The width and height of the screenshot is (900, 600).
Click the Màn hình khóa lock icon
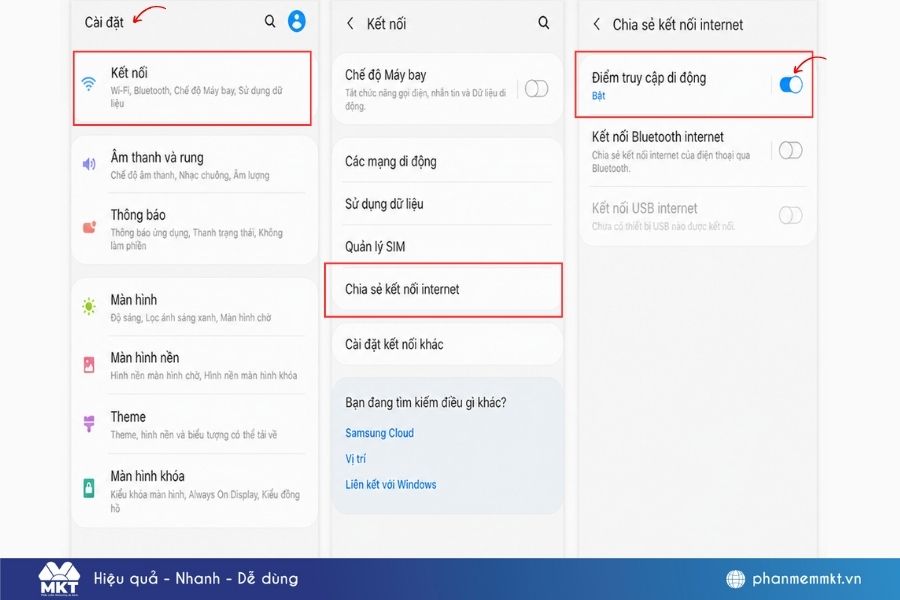(x=89, y=488)
